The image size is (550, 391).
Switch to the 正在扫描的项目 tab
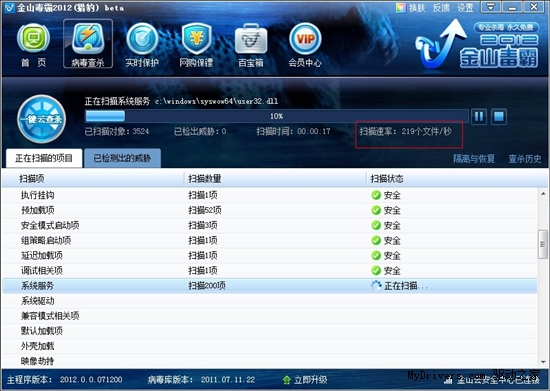click(44, 158)
